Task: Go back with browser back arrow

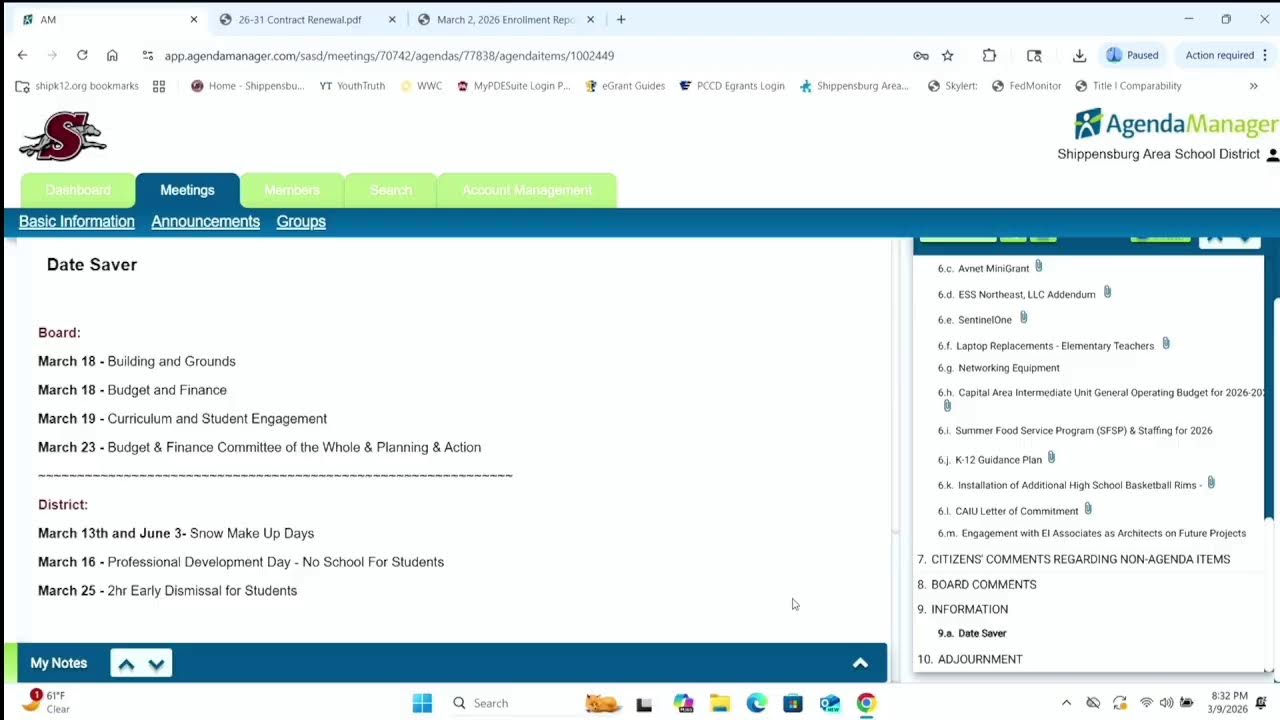Action: coord(22,55)
